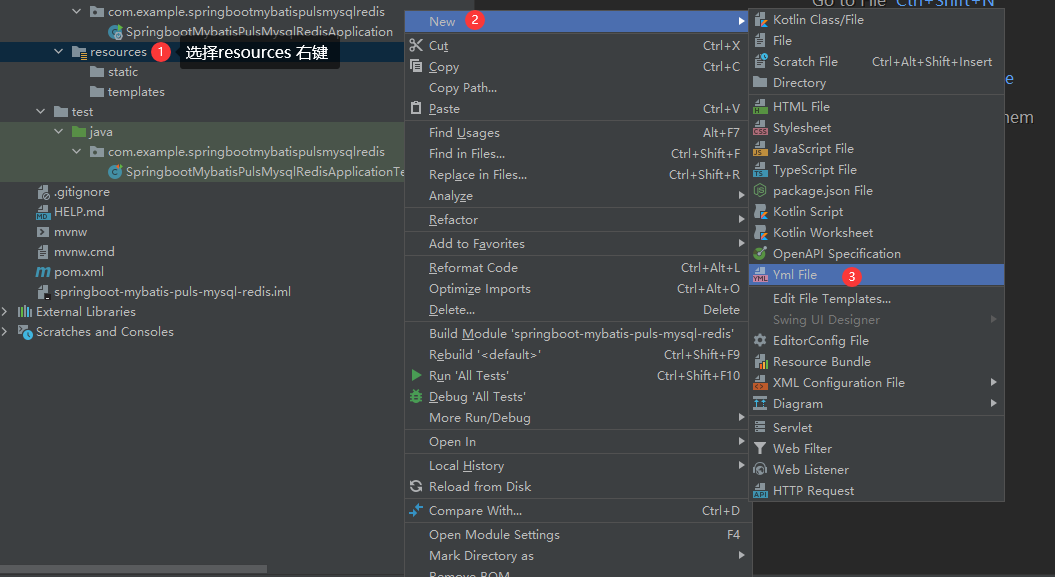Click the JavaScript File icon

tap(760, 148)
